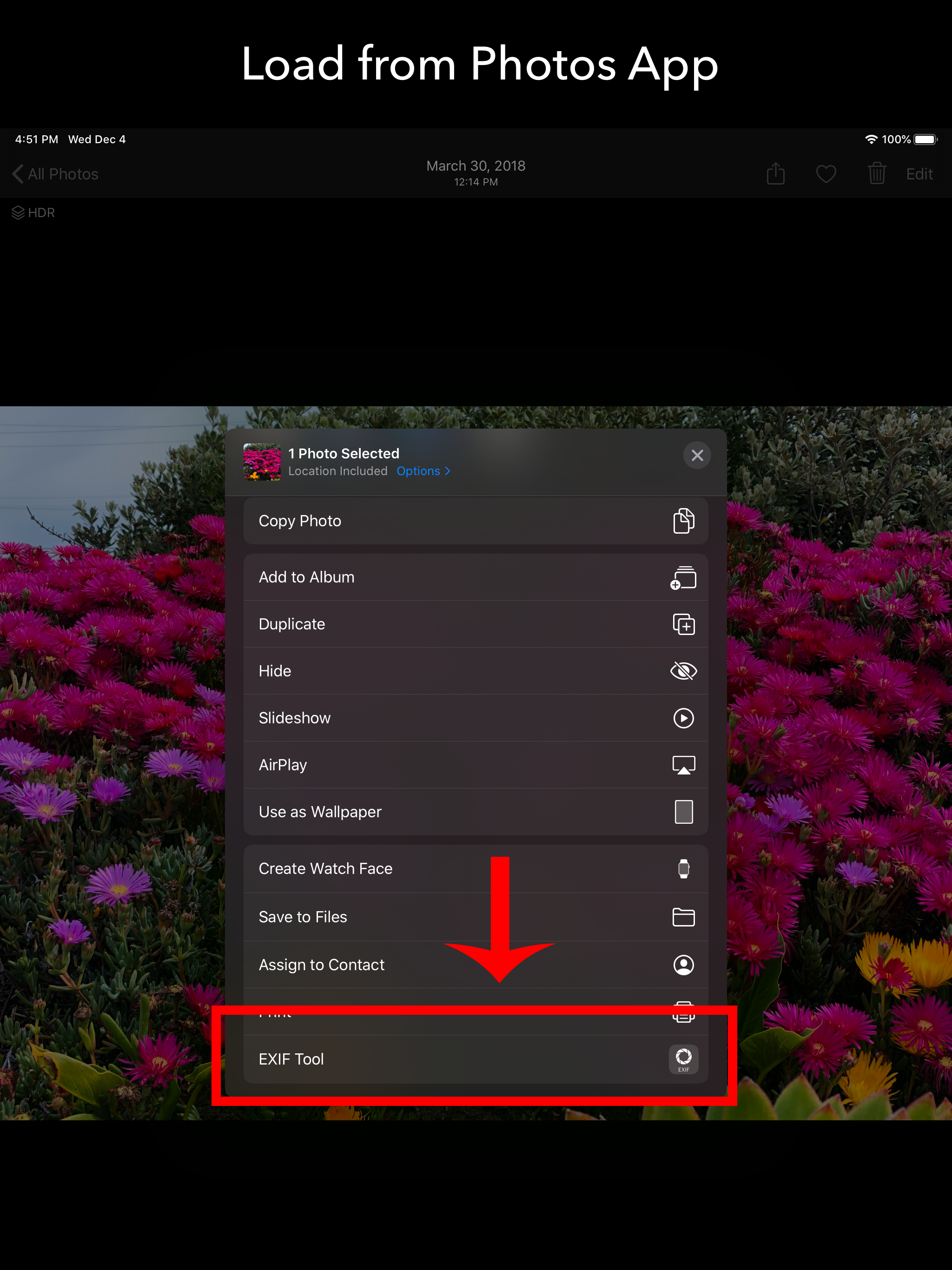The width and height of the screenshot is (952, 1270).
Task: Open share Options chevron link
Action: click(424, 471)
